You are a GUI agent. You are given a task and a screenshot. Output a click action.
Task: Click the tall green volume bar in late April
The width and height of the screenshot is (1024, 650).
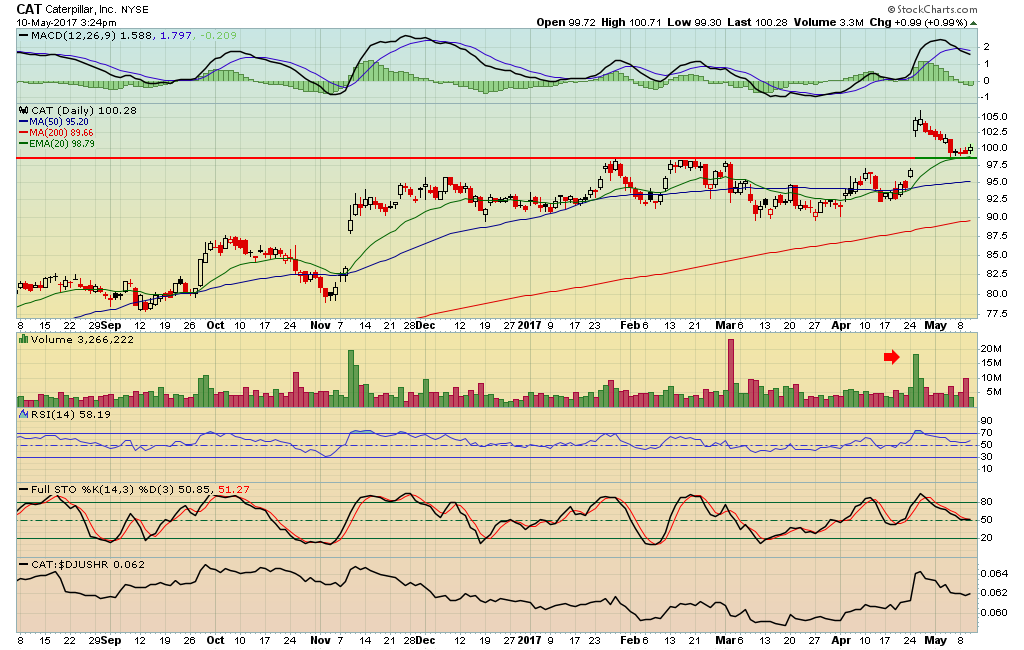pos(916,381)
